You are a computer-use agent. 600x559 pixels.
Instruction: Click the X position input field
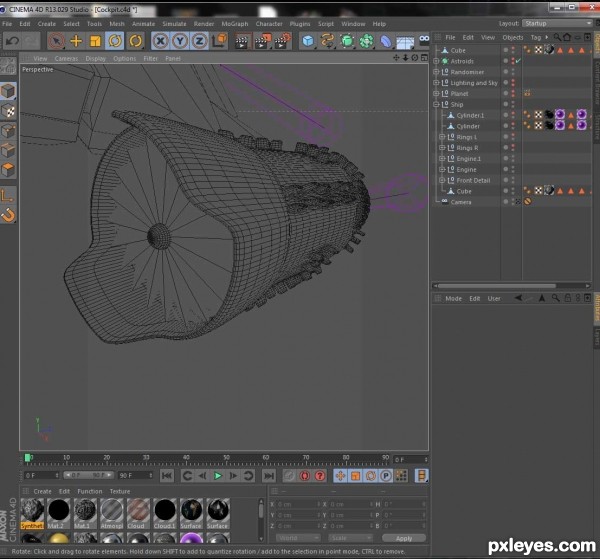(297, 504)
